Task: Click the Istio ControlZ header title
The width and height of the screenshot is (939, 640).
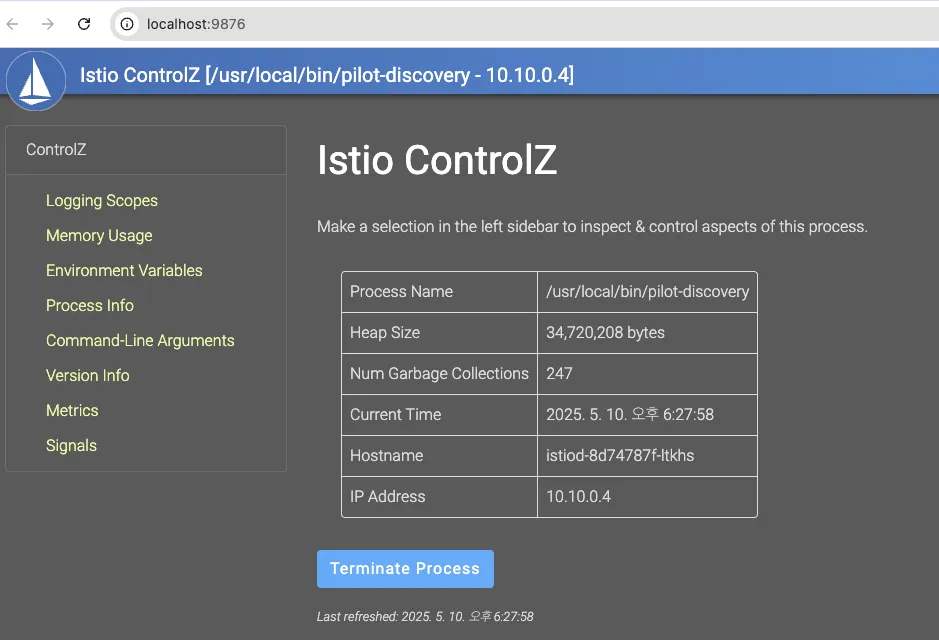Action: (326, 75)
